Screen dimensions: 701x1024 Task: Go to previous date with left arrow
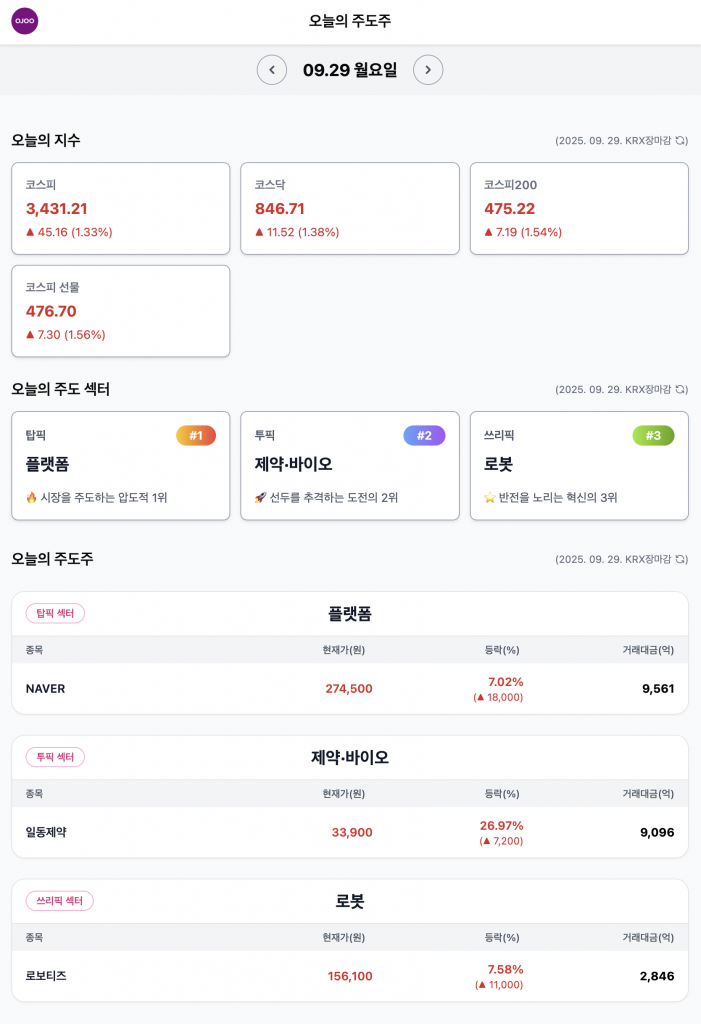coord(272,70)
